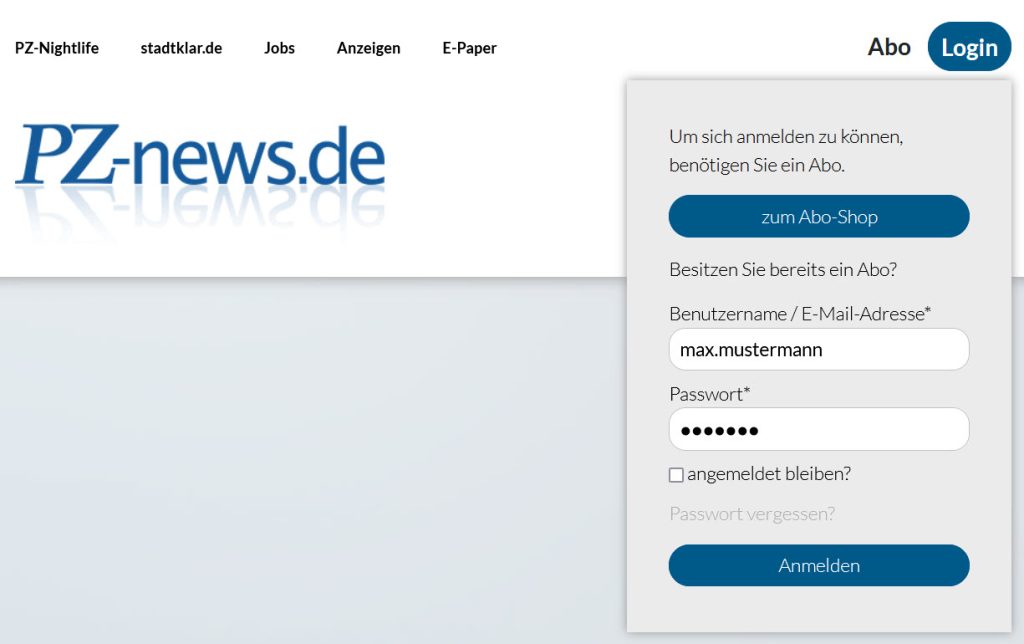Open the PZ-Nightlife navigation link
Viewport: 1024px width, 644px height.
point(57,48)
